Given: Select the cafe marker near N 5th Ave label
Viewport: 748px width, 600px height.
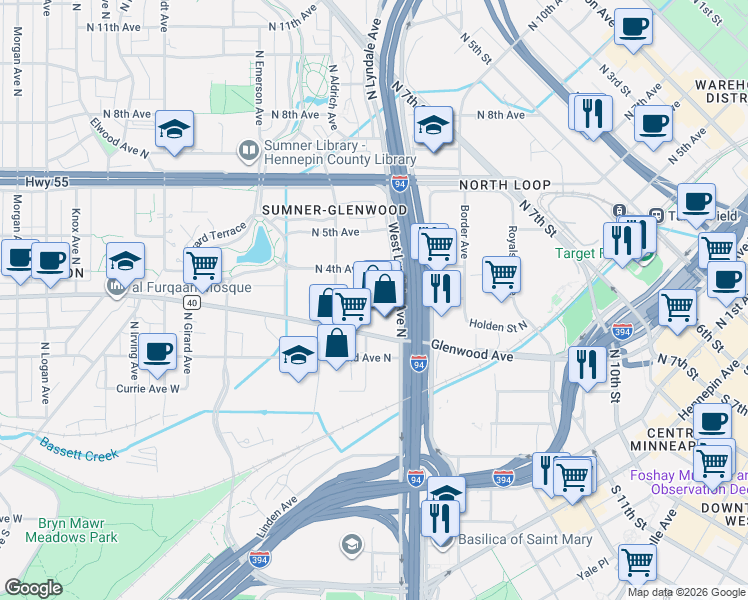Looking at the screenshot, I should pos(653,123).
